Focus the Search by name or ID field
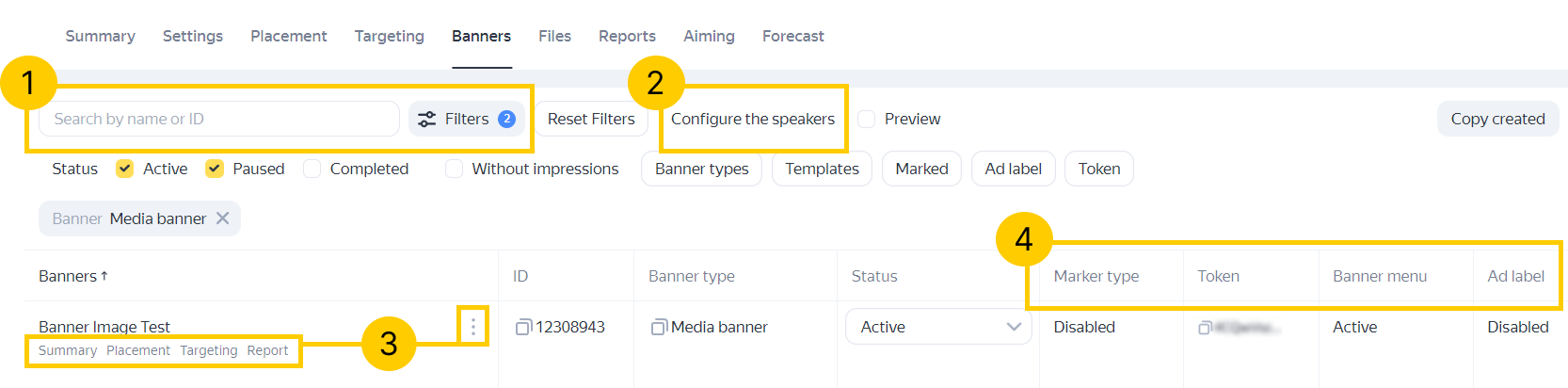1568x388 pixels. (x=218, y=119)
